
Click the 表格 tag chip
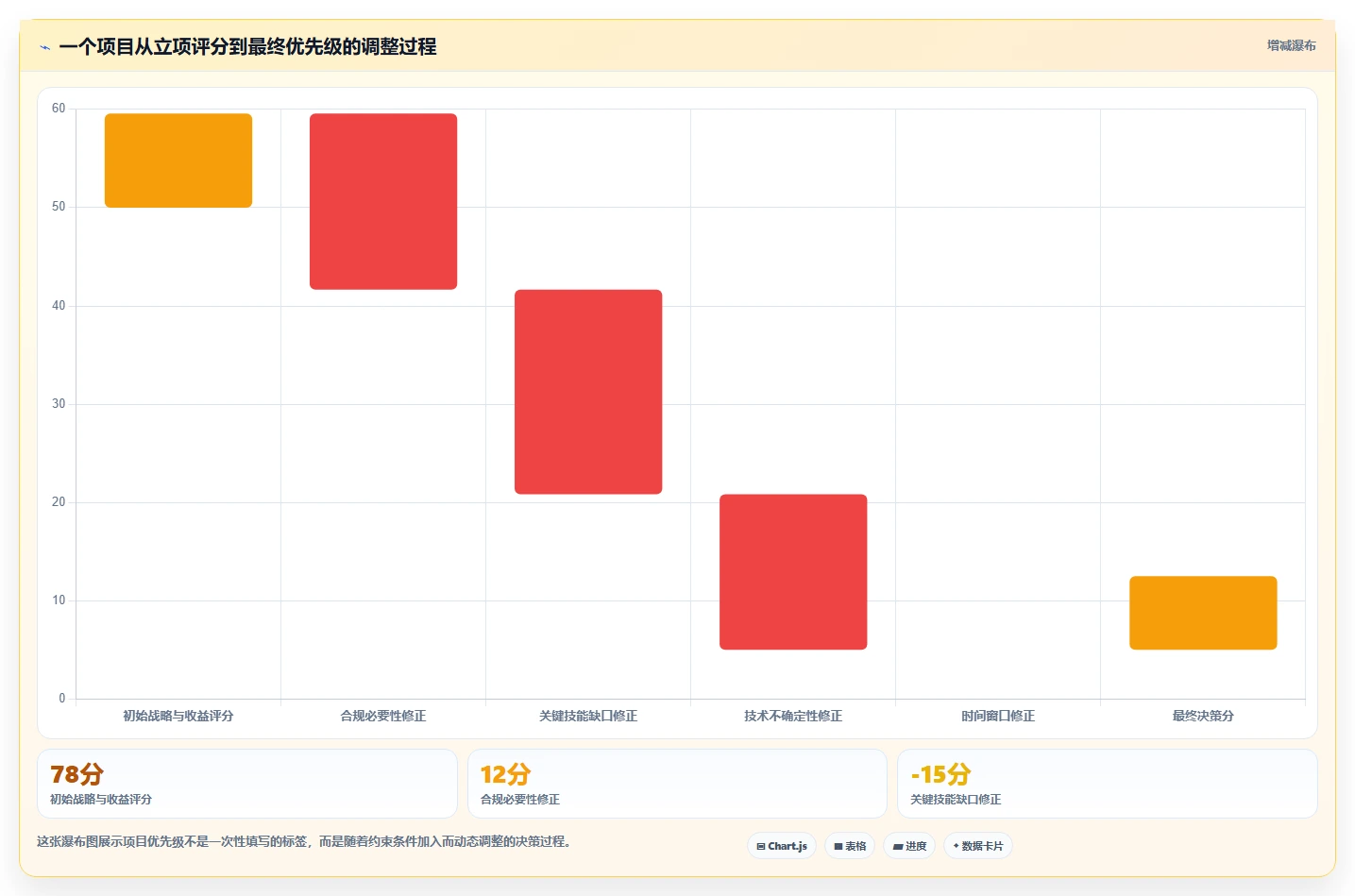[x=850, y=846]
